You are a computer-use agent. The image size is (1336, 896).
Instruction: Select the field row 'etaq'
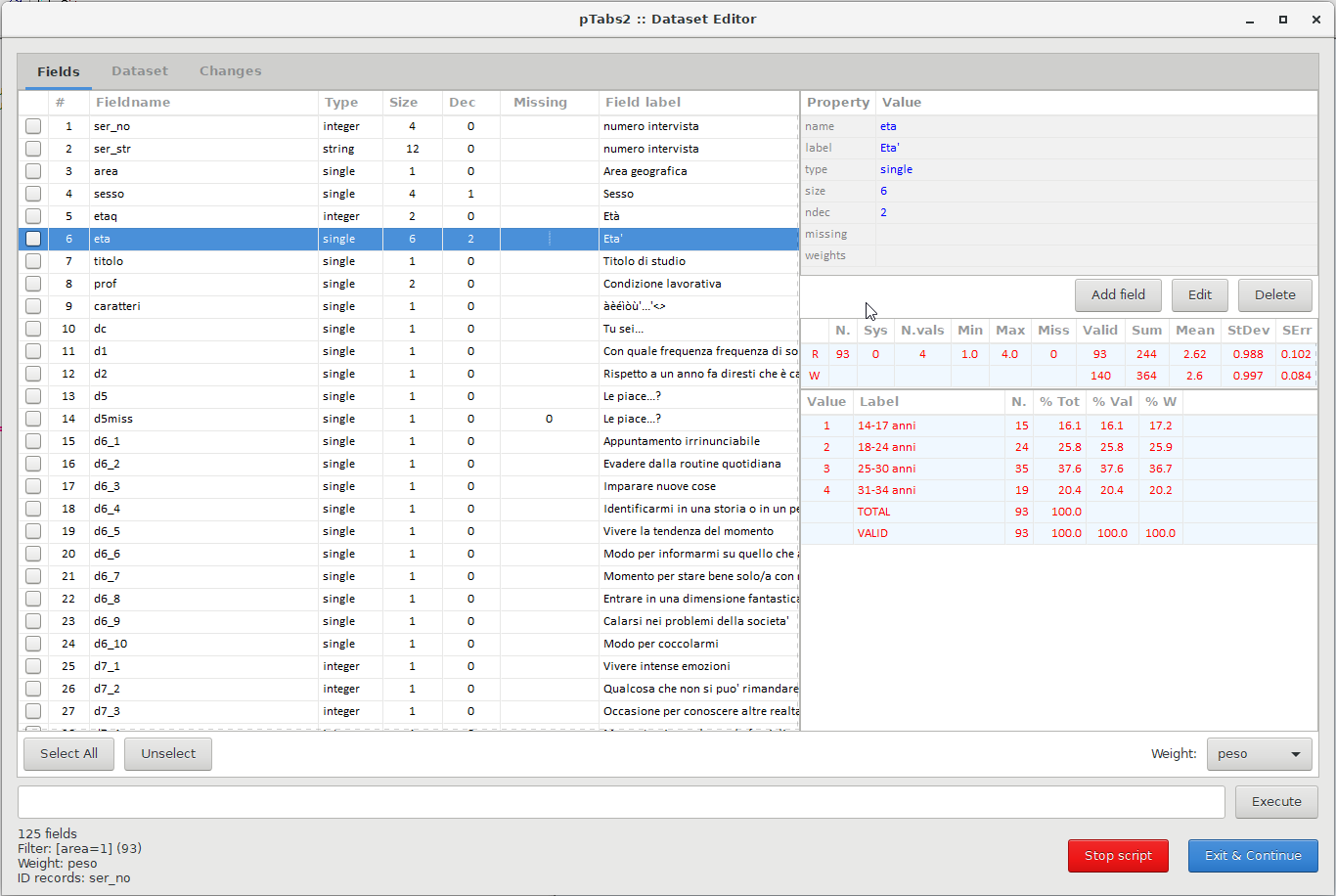pyautogui.click(x=409, y=216)
